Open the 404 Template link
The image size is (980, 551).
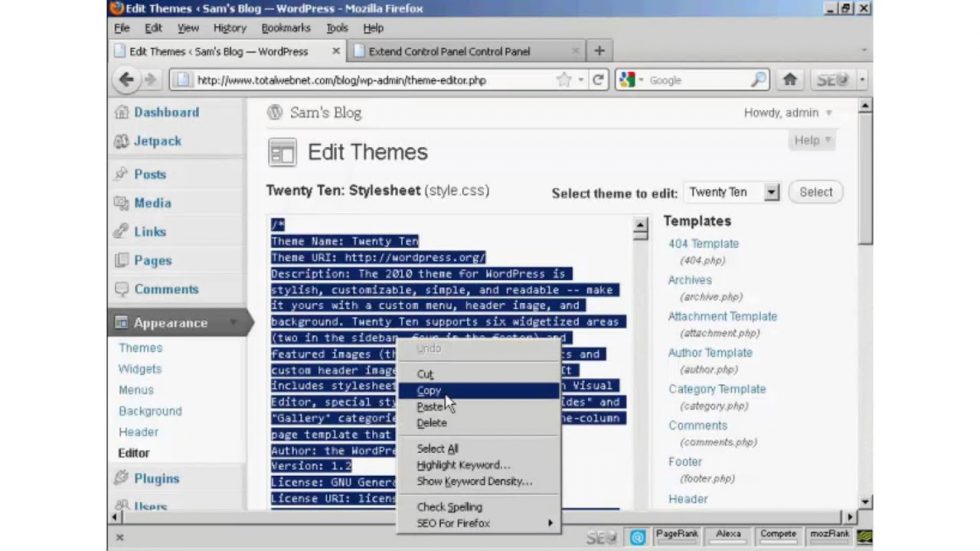[x=703, y=244]
